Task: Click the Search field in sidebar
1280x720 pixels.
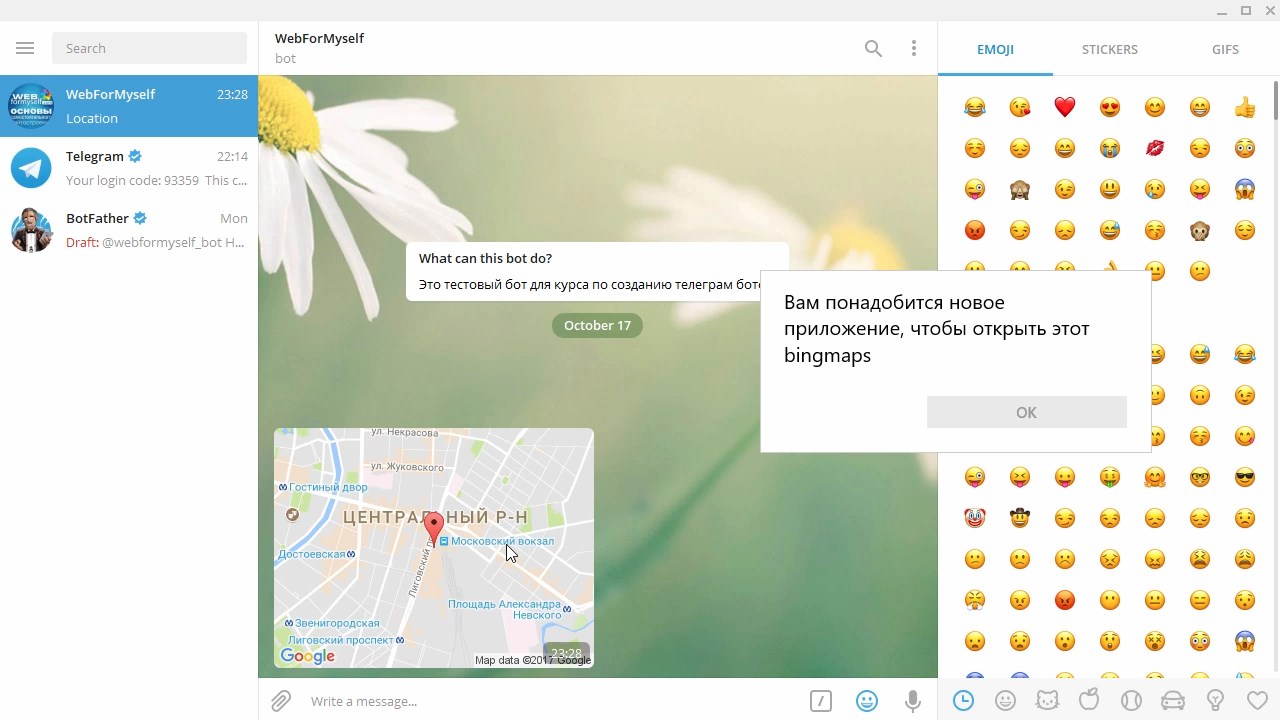Action: (149, 48)
